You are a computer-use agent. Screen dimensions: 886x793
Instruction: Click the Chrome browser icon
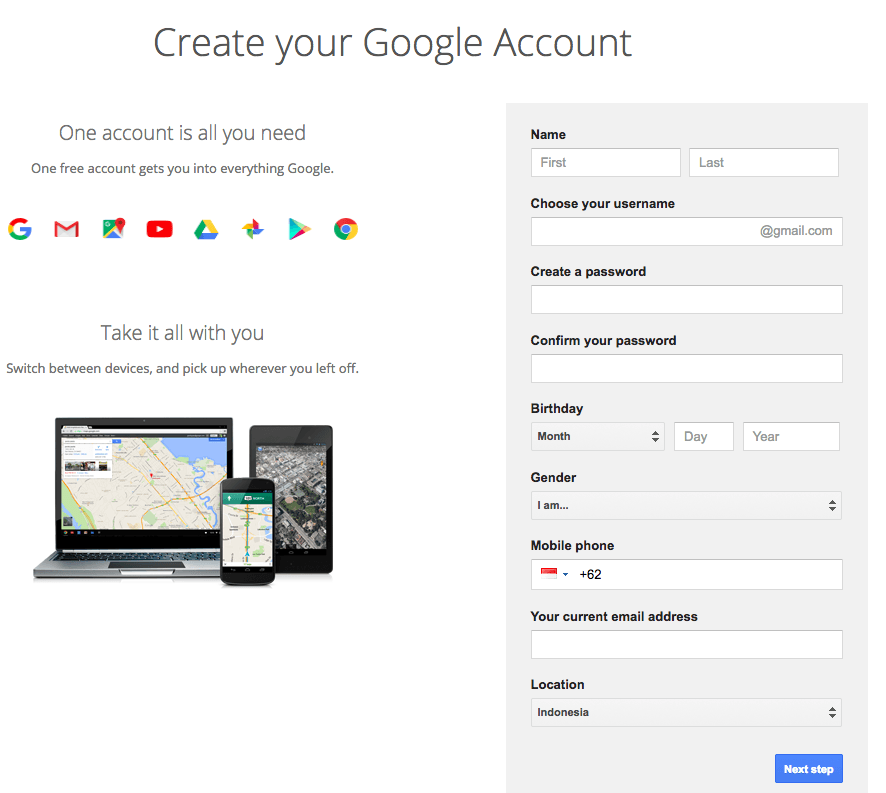click(x=346, y=229)
